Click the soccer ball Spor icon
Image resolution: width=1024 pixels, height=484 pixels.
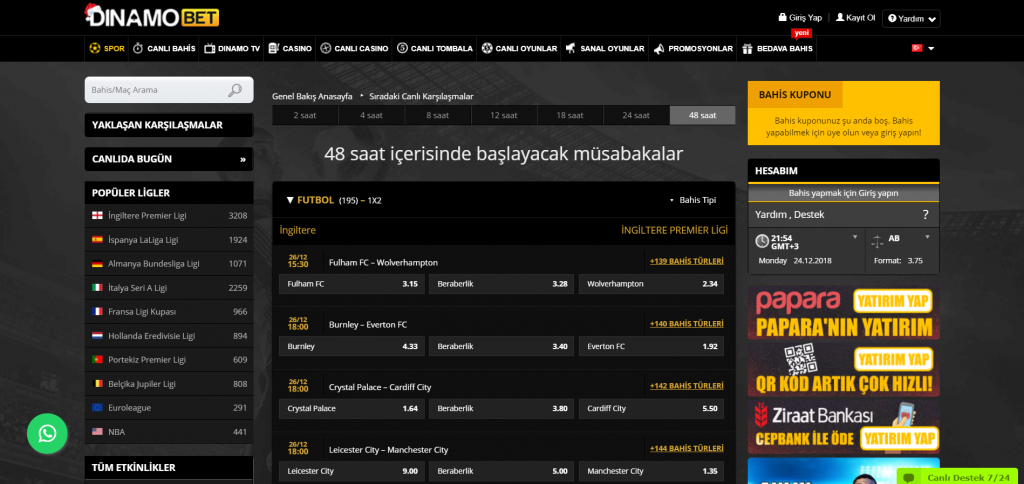95,48
